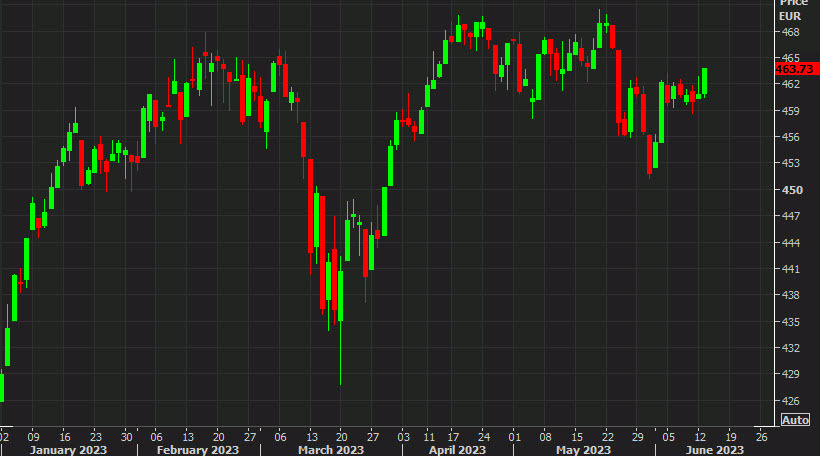Select the bold 450 price axis label
820x456 pixels.
792,190
